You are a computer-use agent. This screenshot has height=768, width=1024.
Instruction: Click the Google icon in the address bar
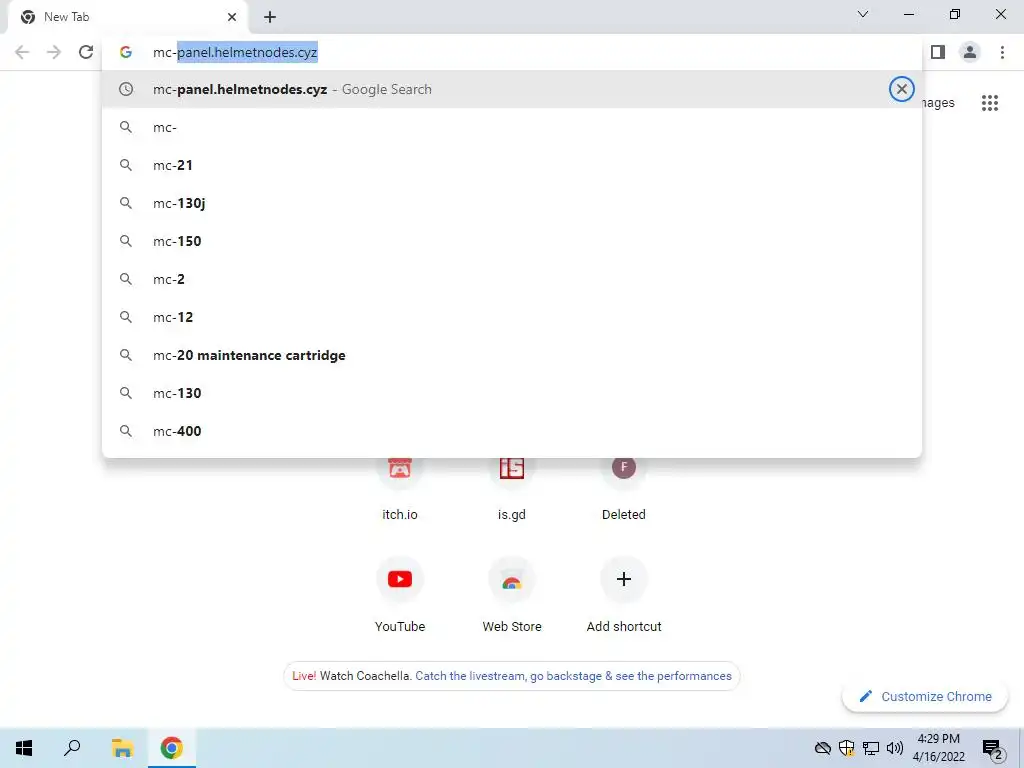(126, 52)
